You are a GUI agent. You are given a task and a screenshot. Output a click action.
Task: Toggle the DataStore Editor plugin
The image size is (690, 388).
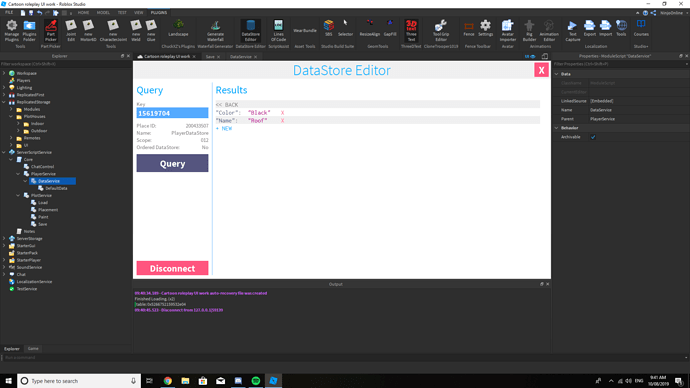[x=250, y=30]
